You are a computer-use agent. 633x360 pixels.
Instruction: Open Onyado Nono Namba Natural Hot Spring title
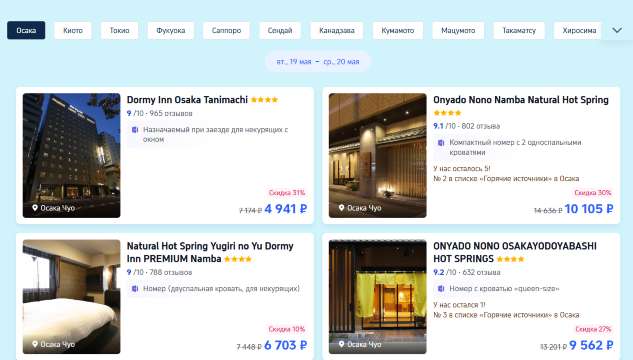point(521,100)
